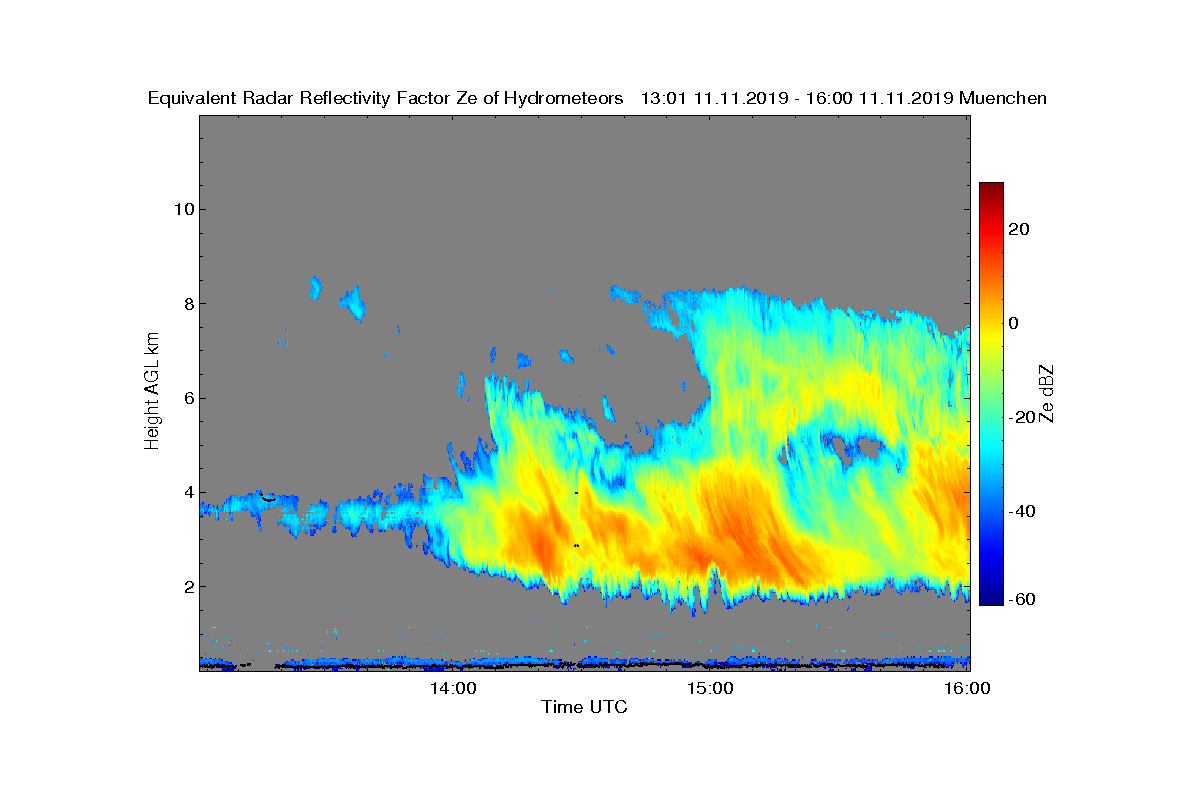Click the '14:00' time tick label
The image size is (1200, 800).
(x=452, y=688)
